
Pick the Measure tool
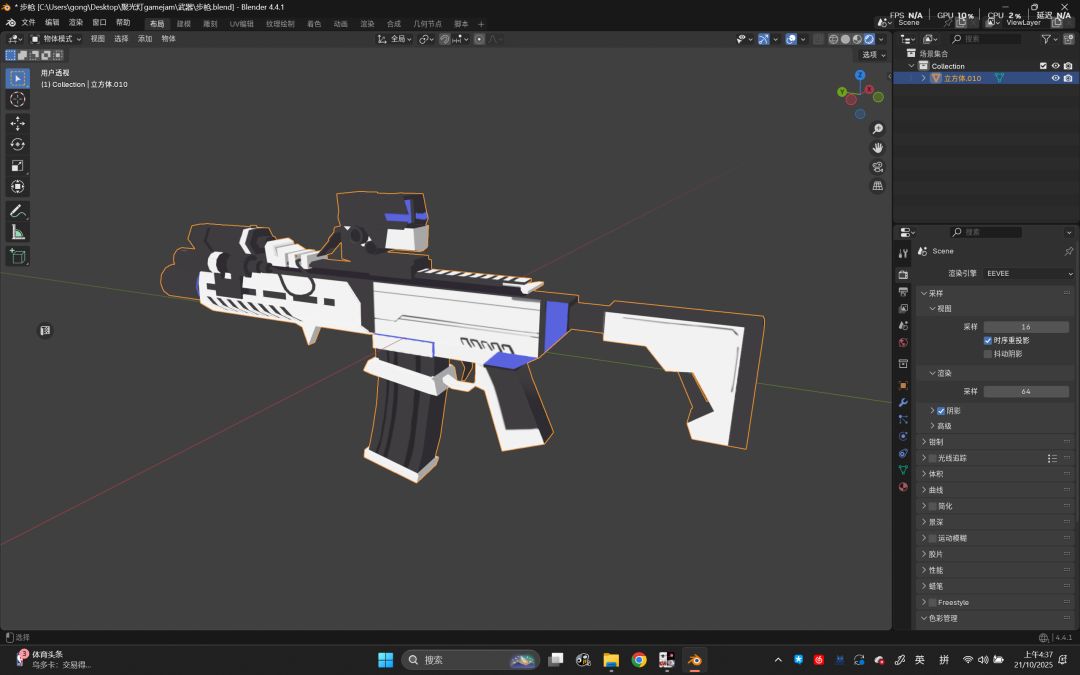click(17, 232)
